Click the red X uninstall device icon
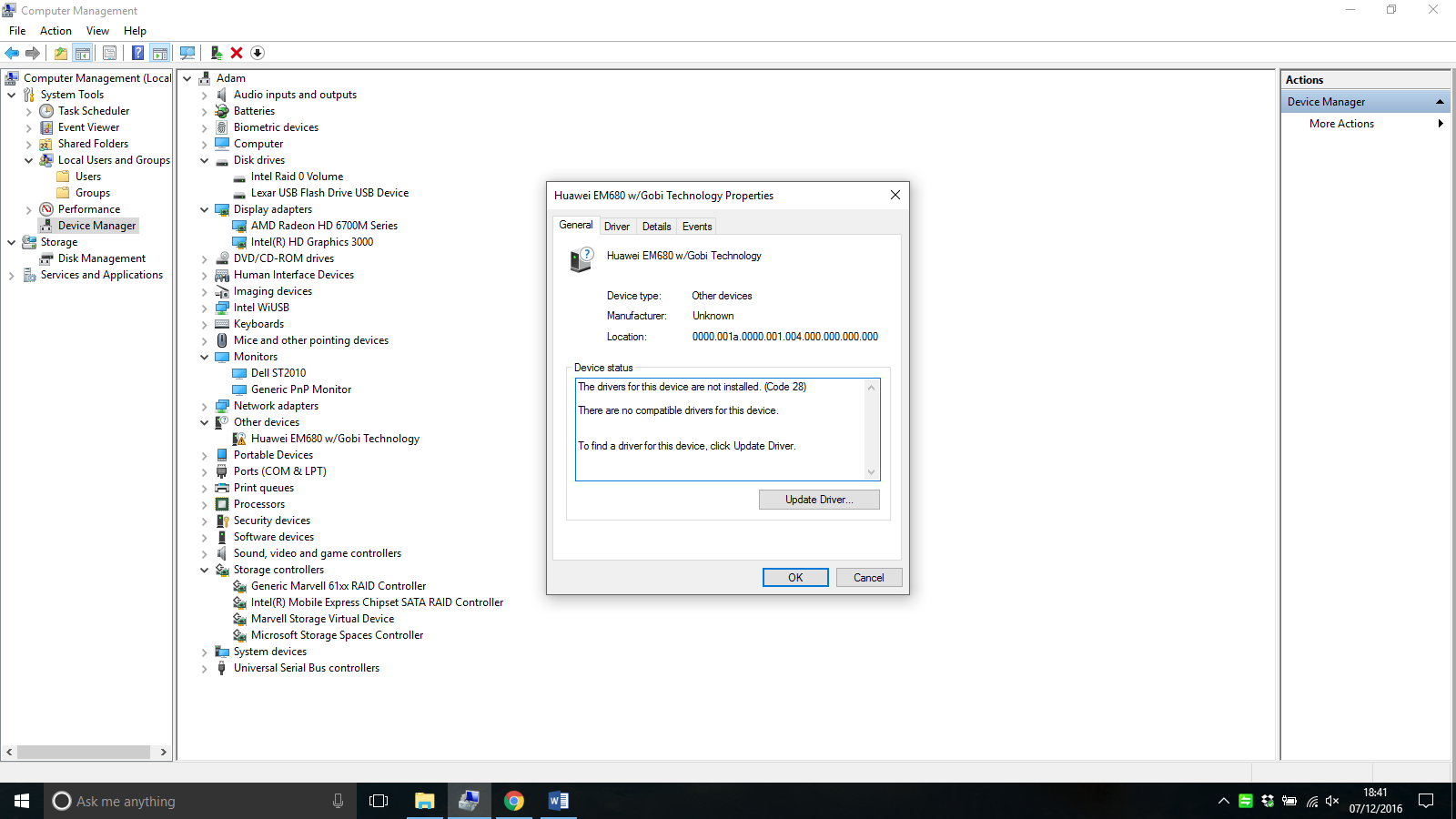The width and height of the screenshot is (1456, 819). click(x=237, y=53)
